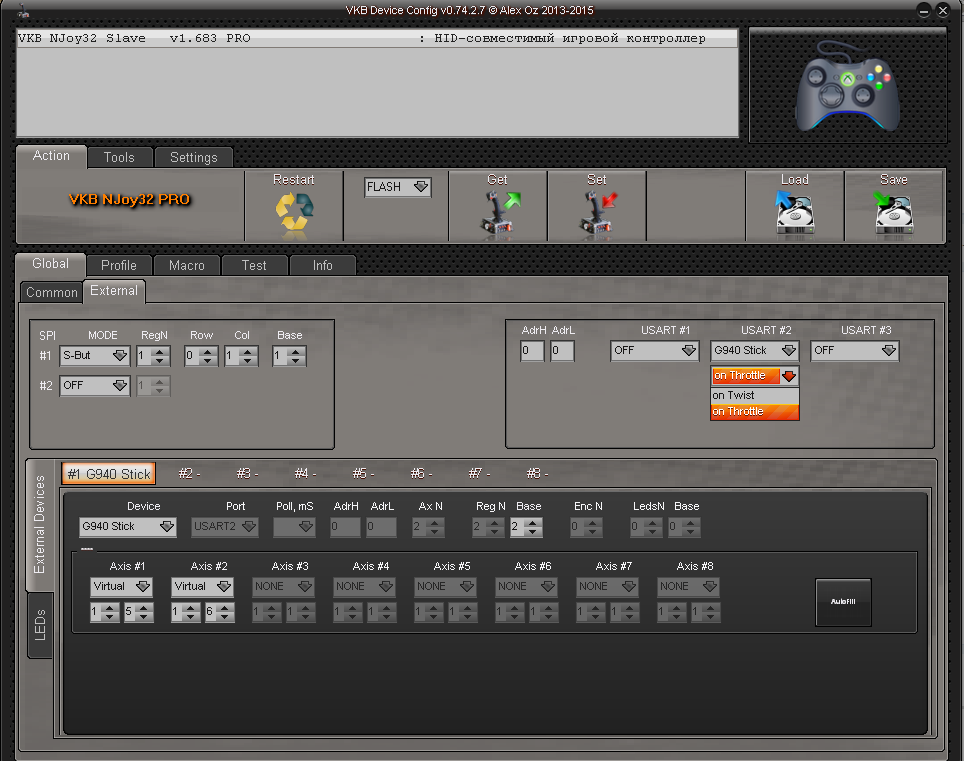Viewport: 964px width, 761px height.
Task: Click the Load disk icon
Action: pos(794,212)
